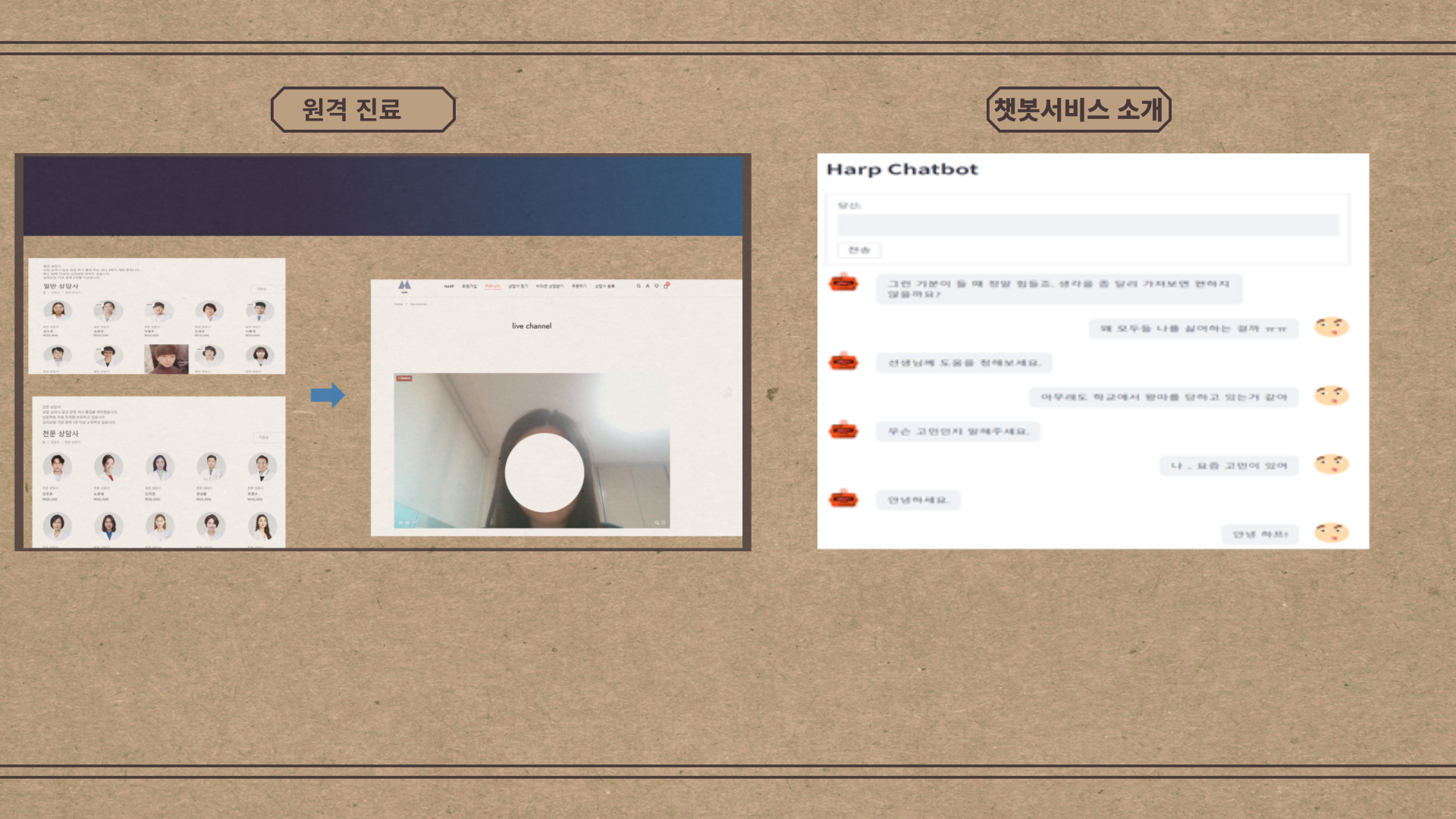Open the highlighted 커뮤니티 menu item
The width and height of the screenshot is (1456, 819).
492,286
